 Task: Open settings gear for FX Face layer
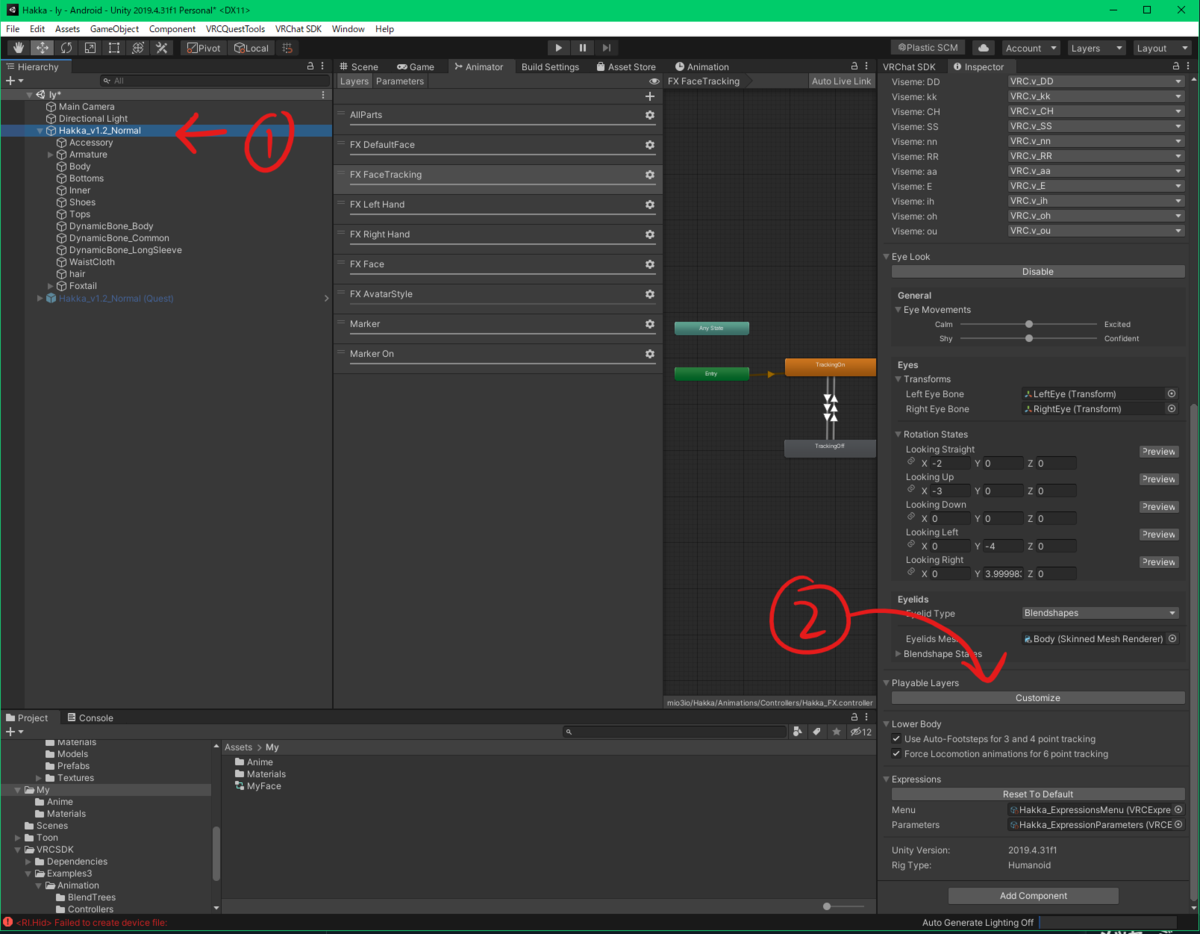click(650, 264)
